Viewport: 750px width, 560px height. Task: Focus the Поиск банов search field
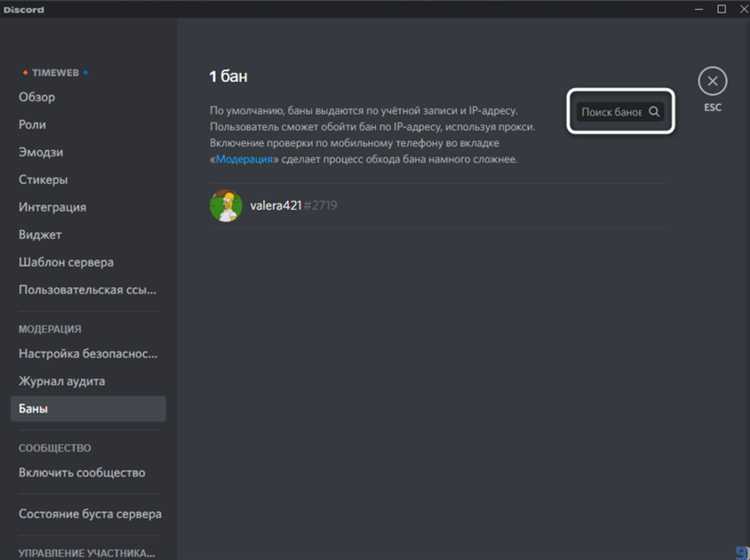620,112
